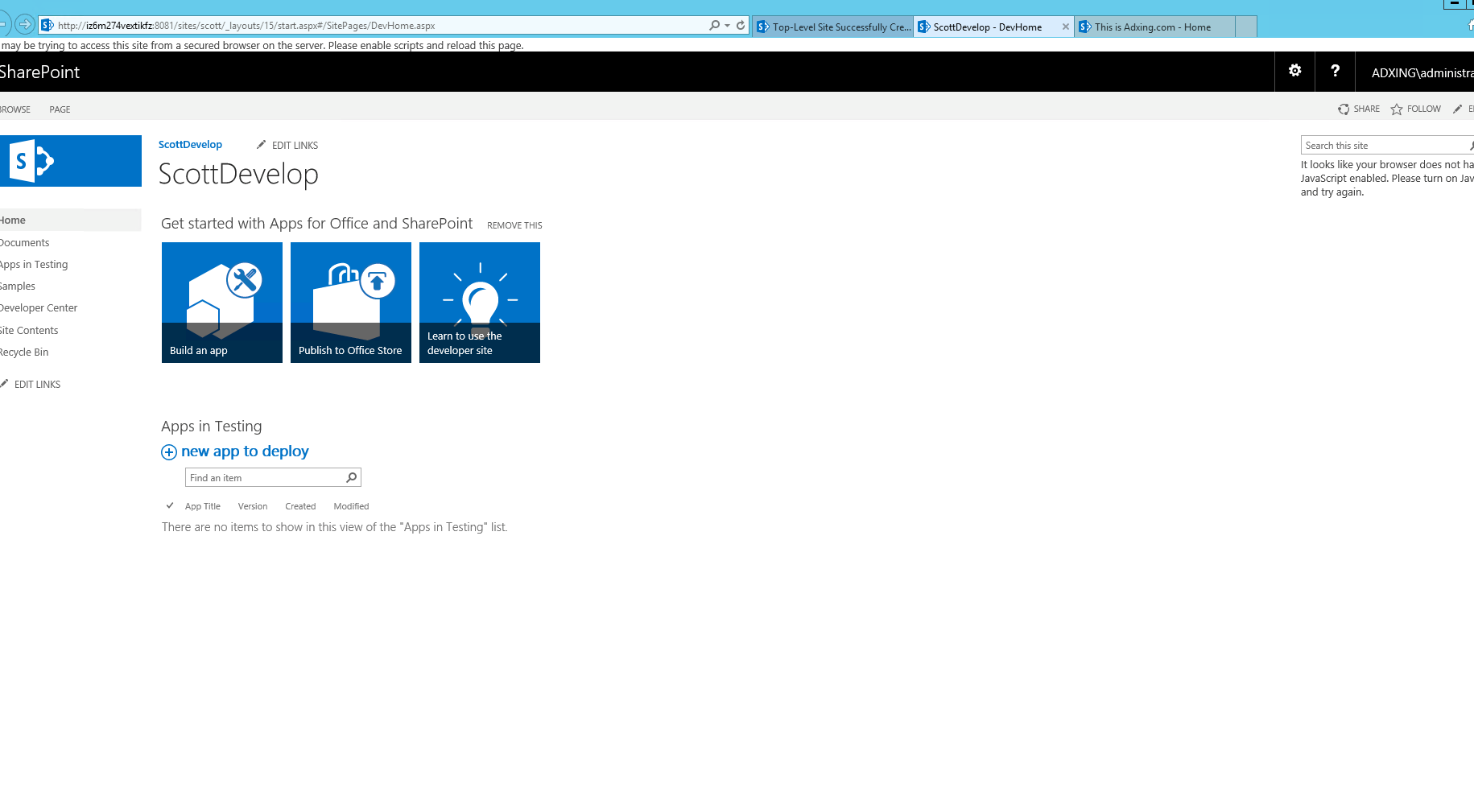Viewport: 1474px width, 812px height.
Task: Open address bar search dropdown arrow
Action: pos(728,26)
